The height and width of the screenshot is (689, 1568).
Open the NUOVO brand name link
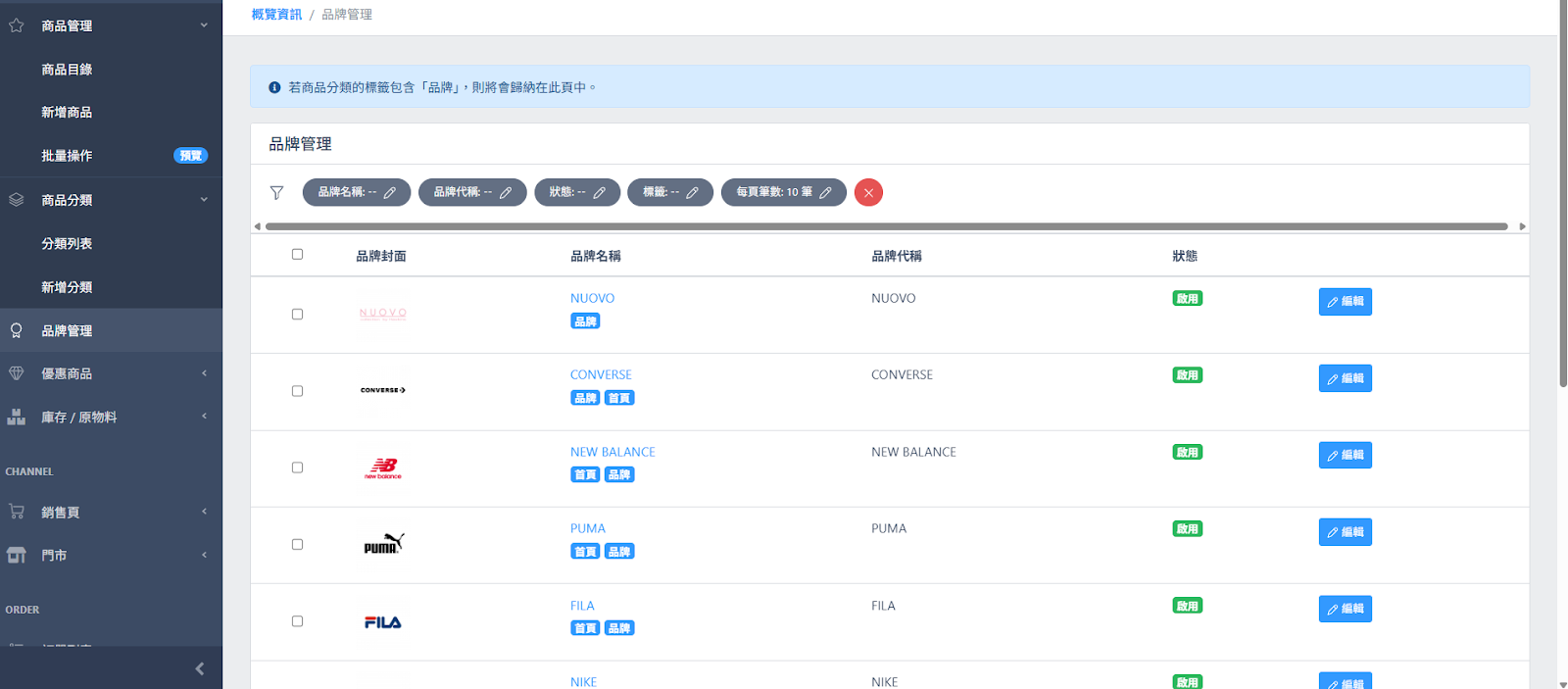pyautogui.click(x=593, y=298)
